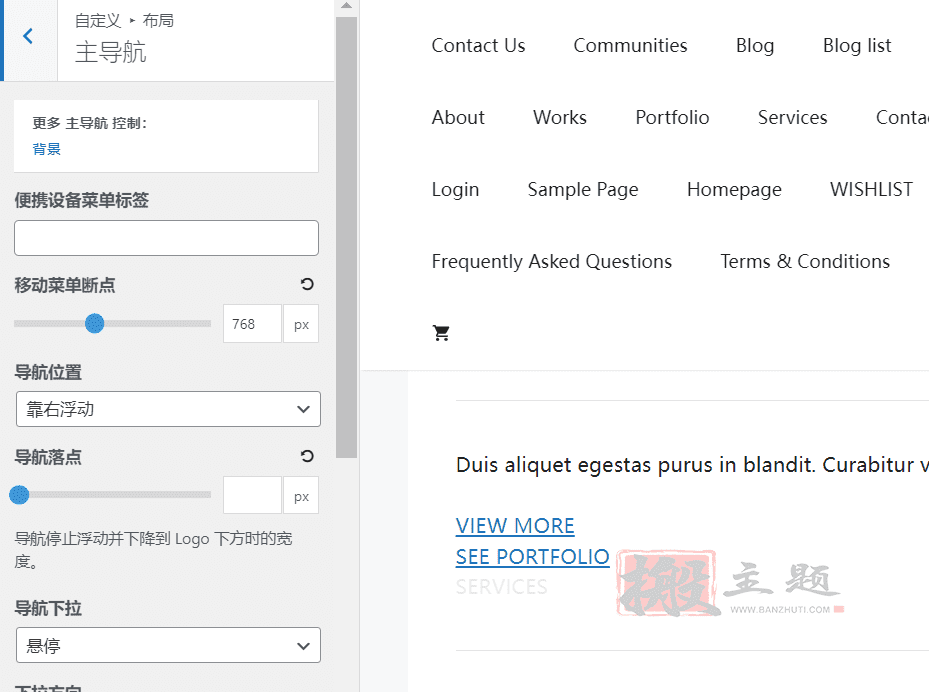The width and height of the screenshot is (929, 692).
Task: Click the faded SERVICES link
Action: coord(501,587)
